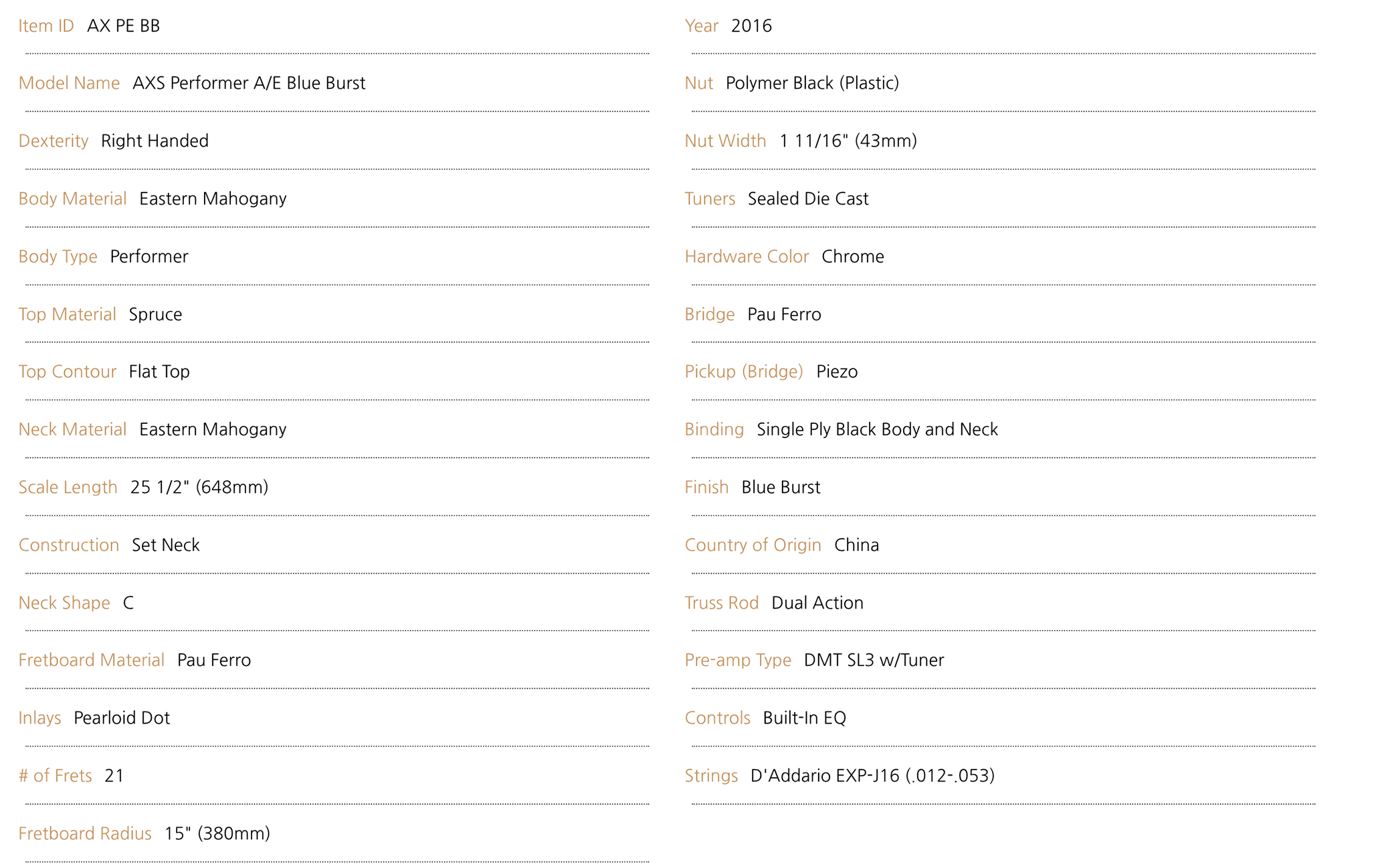Click the Pickup (Bridge) label

744,372
